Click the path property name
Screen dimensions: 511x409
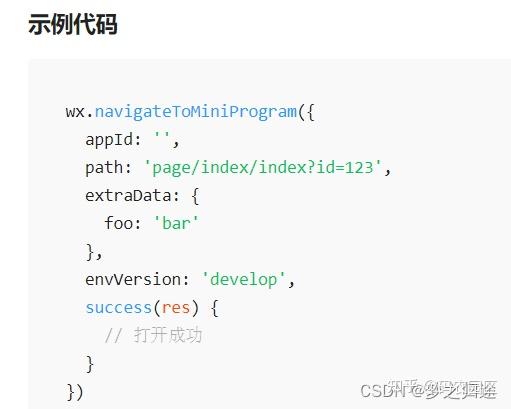(x=104, y=168)
